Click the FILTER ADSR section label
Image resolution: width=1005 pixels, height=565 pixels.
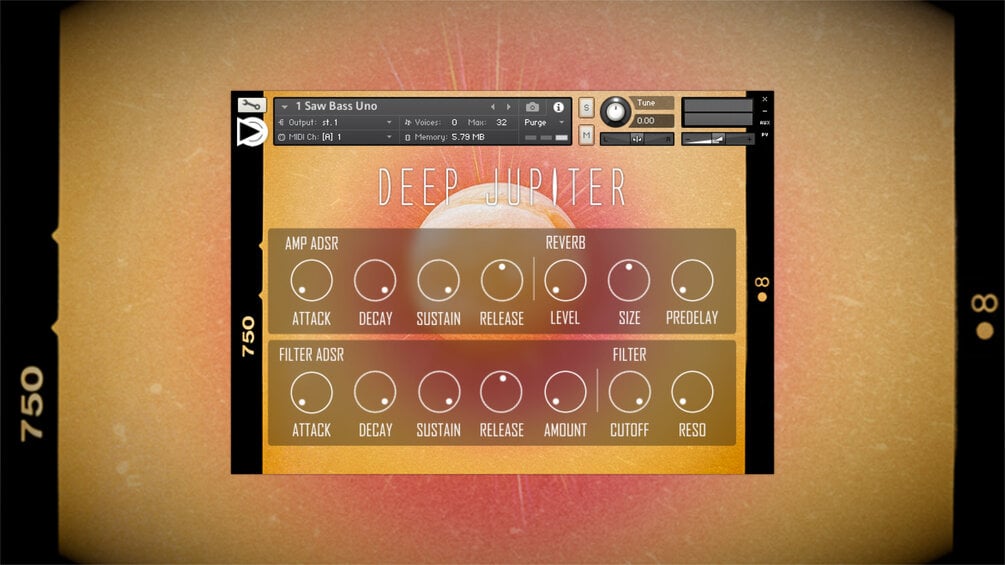[311, 355]
